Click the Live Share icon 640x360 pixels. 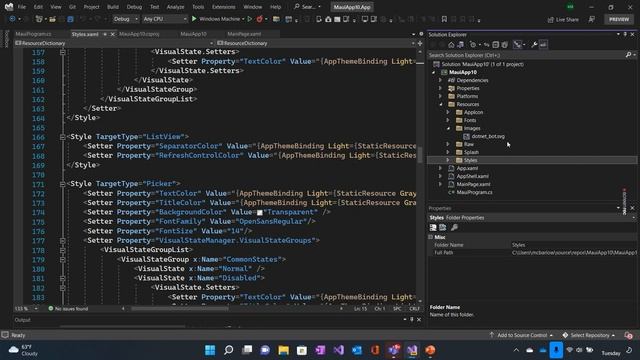(x=563, y=19)
